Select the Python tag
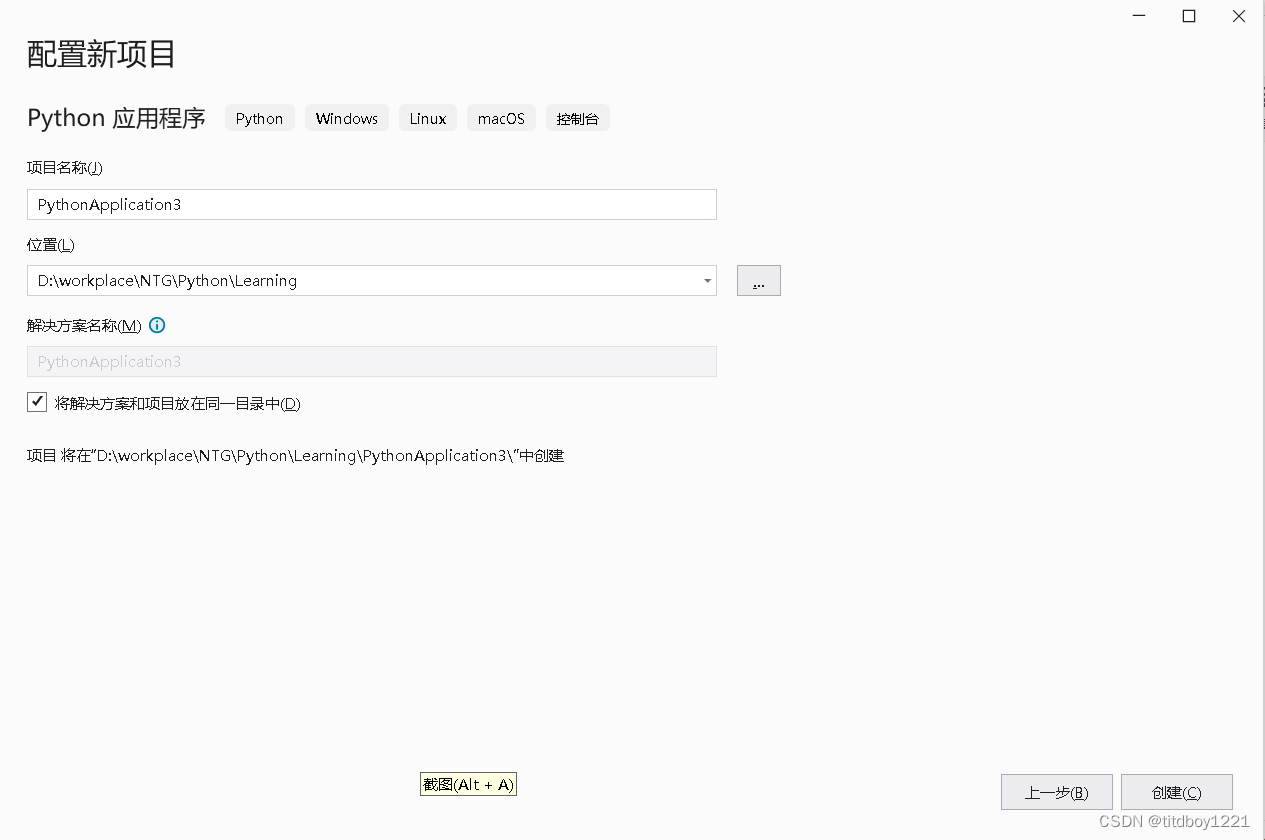The height and width of the screenshot is (840, 1265). 259,118
